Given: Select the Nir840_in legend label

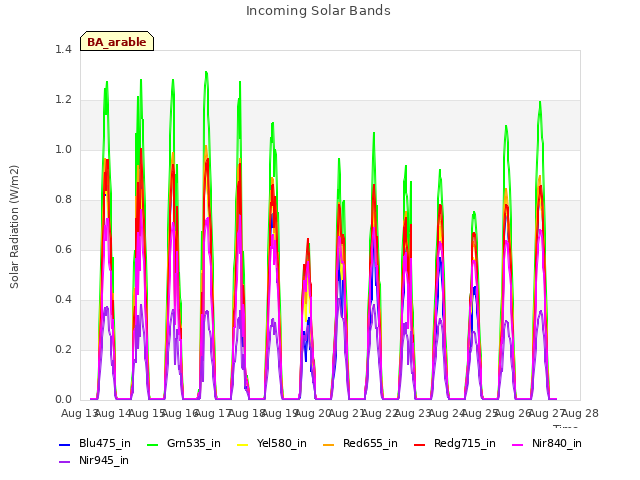Looking at the screenshot, I should coord(557,444).
